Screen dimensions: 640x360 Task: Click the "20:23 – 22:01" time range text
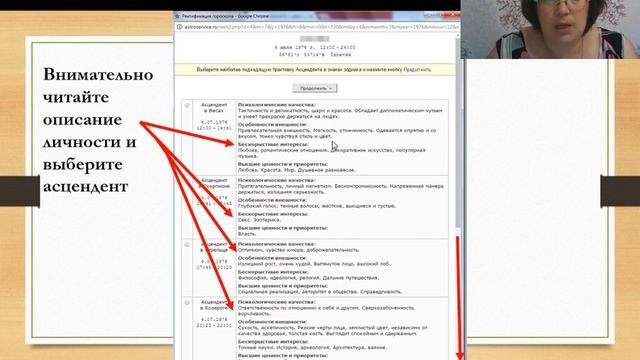coord(214,326)
